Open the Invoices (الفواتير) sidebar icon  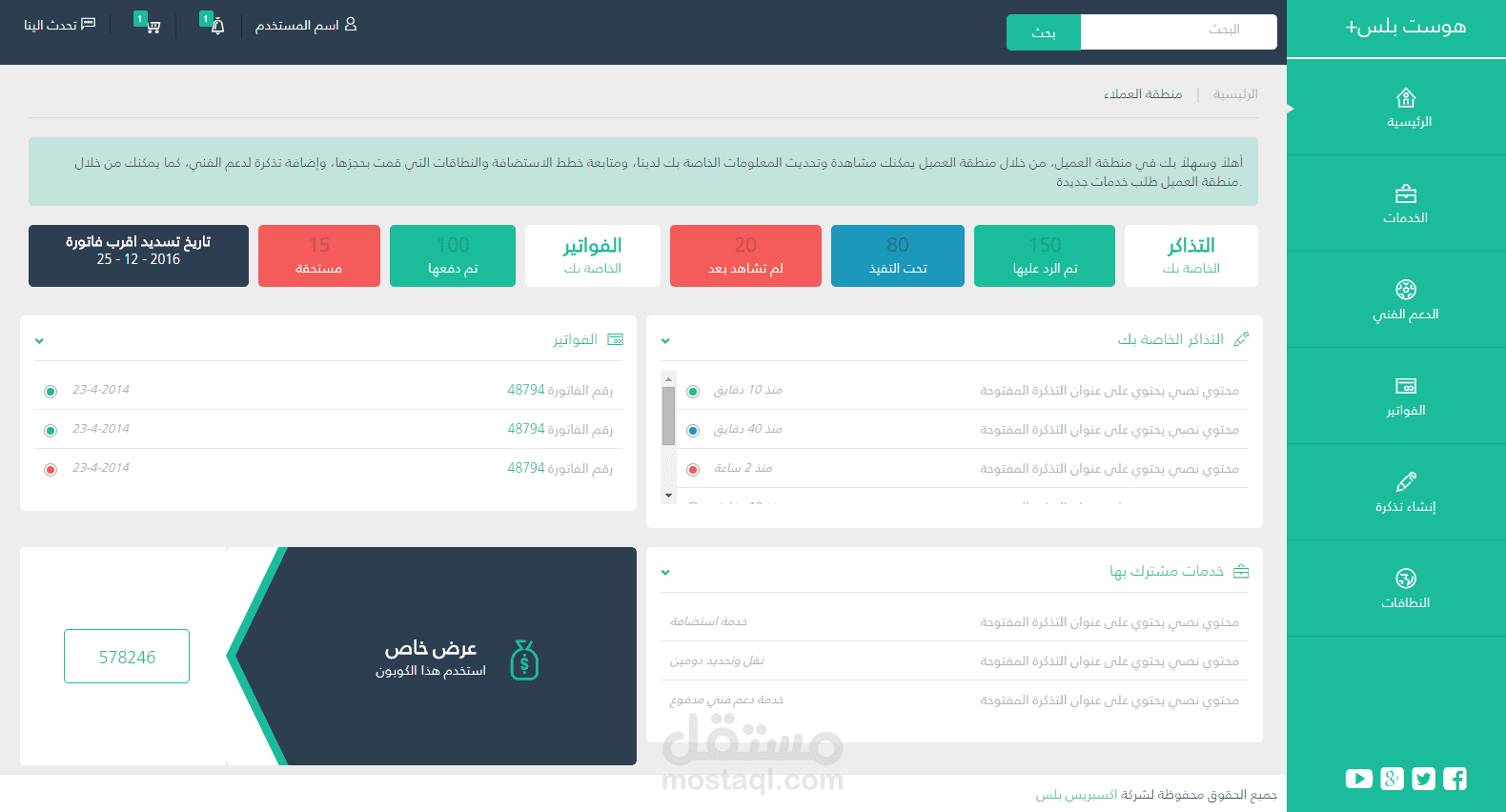(x=1406, y=386)
